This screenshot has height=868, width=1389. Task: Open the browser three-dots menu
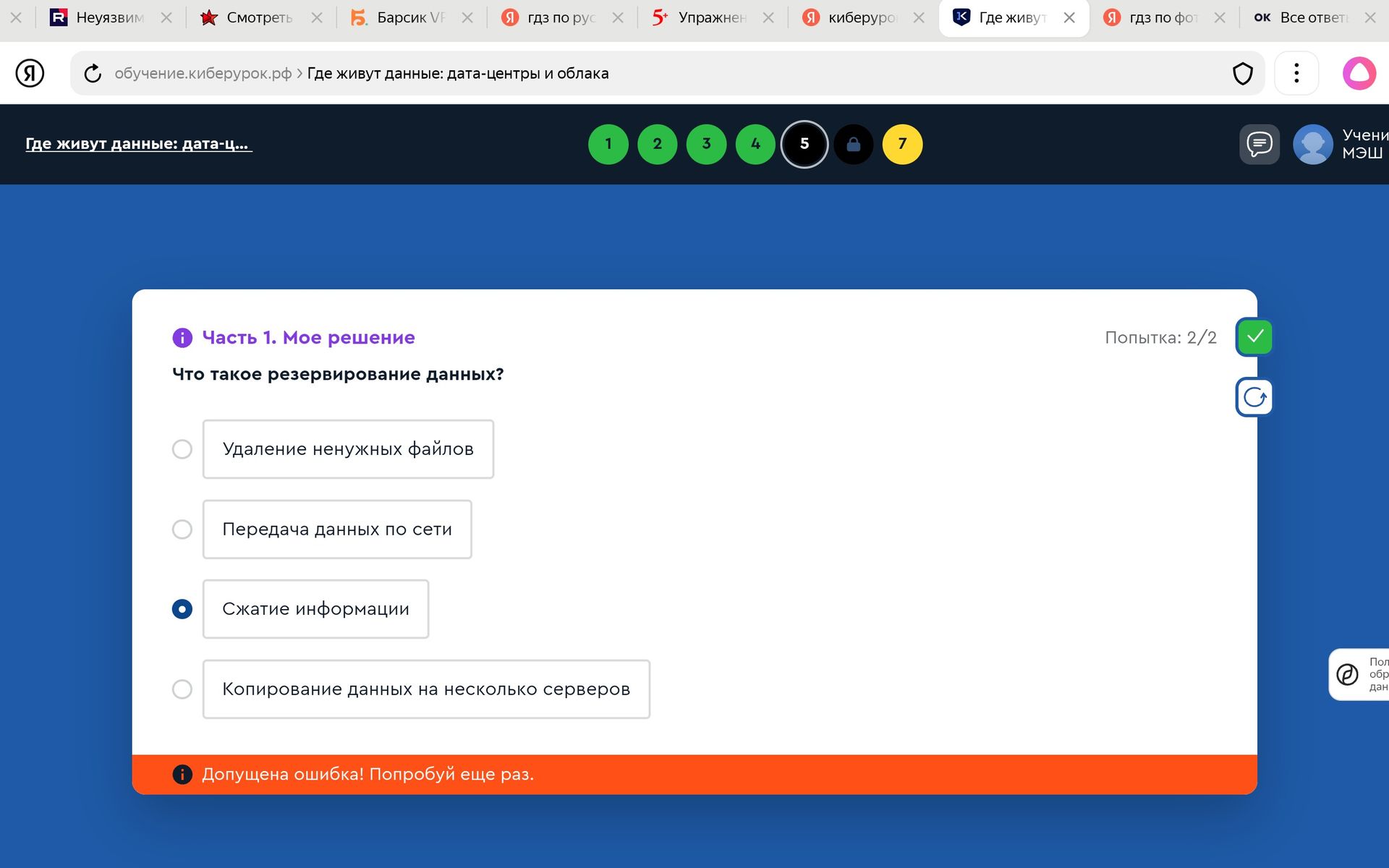pos(1296,73)
